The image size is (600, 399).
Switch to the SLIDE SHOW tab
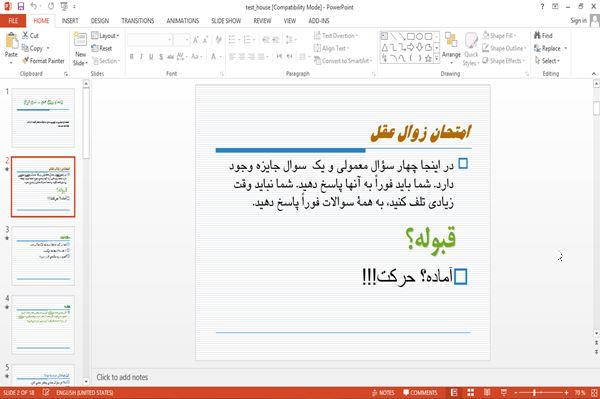click(226, 21)
